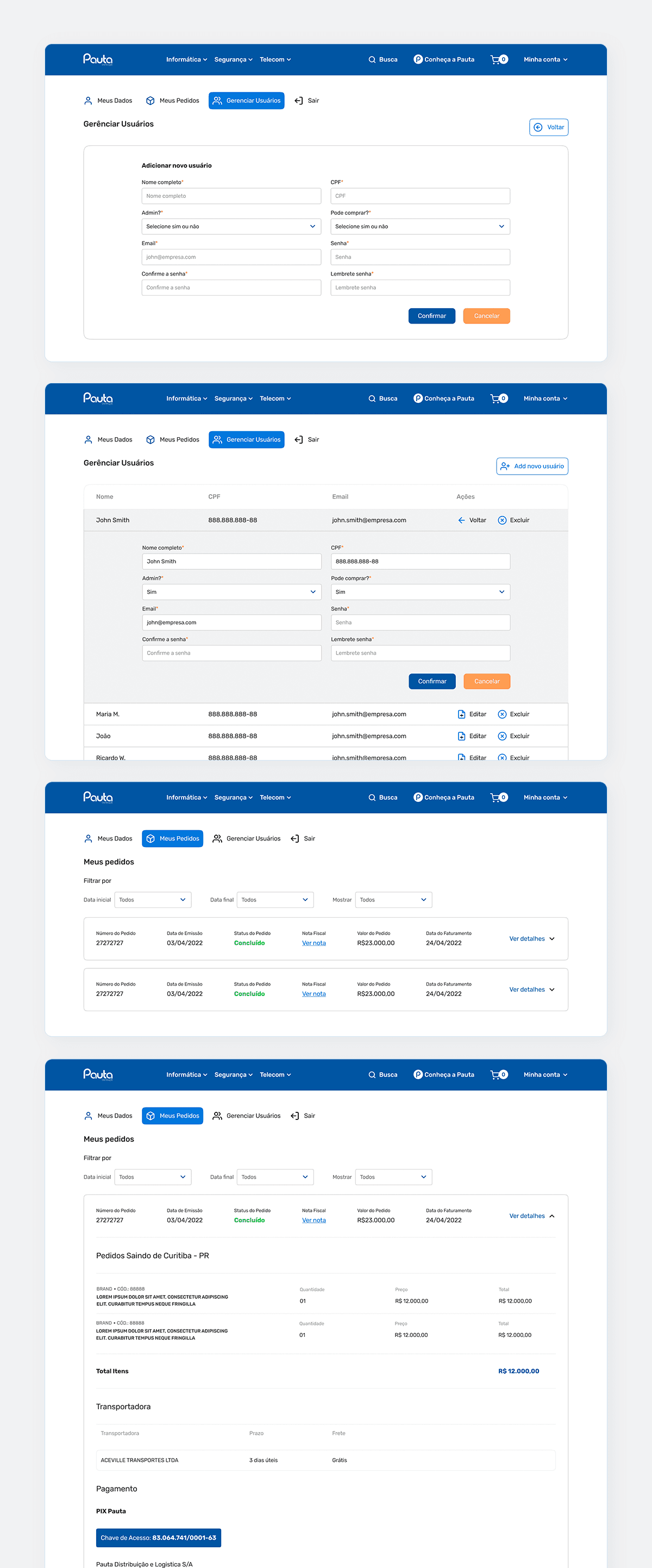652x1568 pixels.
Task: Click the circled back-arrow icon beside Voltar
Action: (x=538, y=127)
